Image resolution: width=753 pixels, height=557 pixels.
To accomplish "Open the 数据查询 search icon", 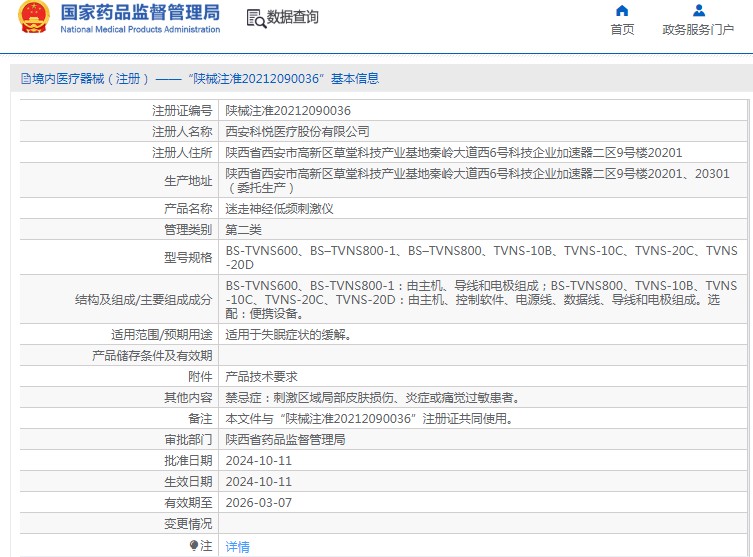I will click(x=255, y=18).
